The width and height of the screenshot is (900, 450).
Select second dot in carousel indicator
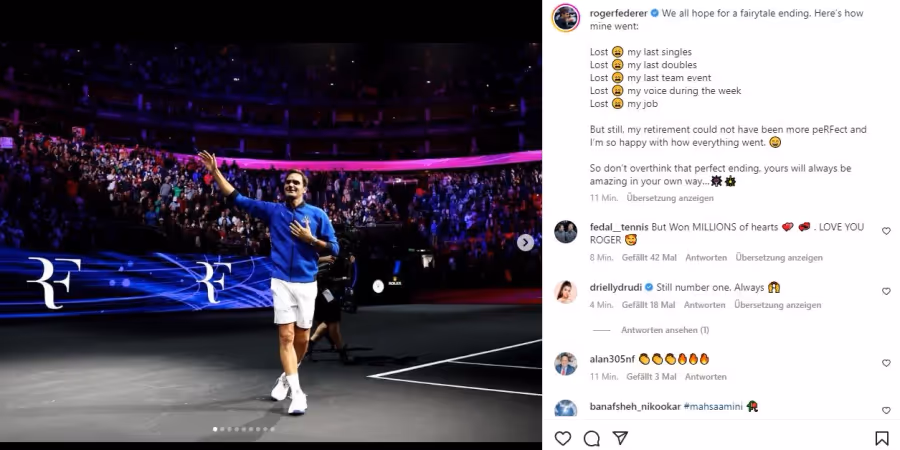click(x=222, y=429)
